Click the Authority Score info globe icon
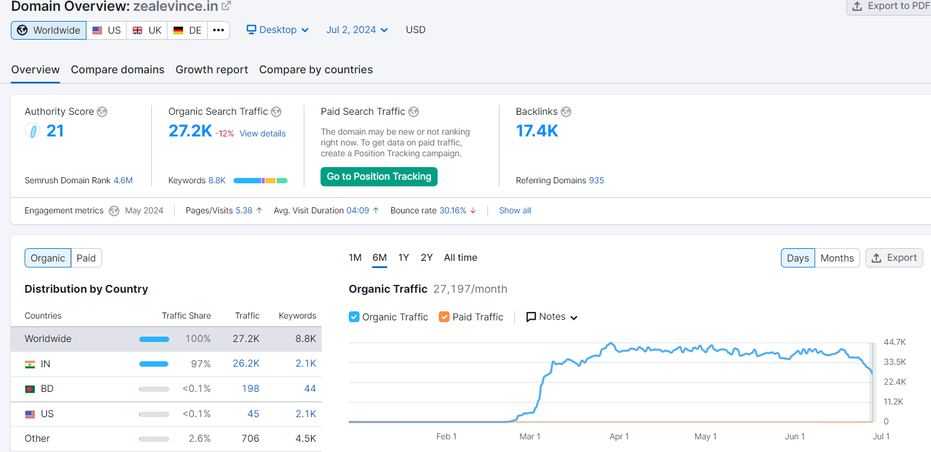This screenshot has width=931, height=452. [102, 112]
